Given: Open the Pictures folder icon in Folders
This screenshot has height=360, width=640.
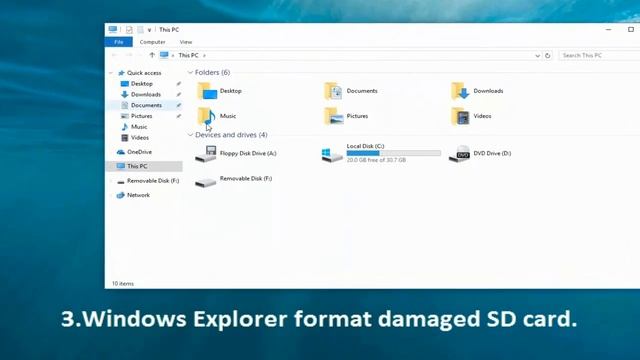Looking at the screenshot, I should (333, 116).
